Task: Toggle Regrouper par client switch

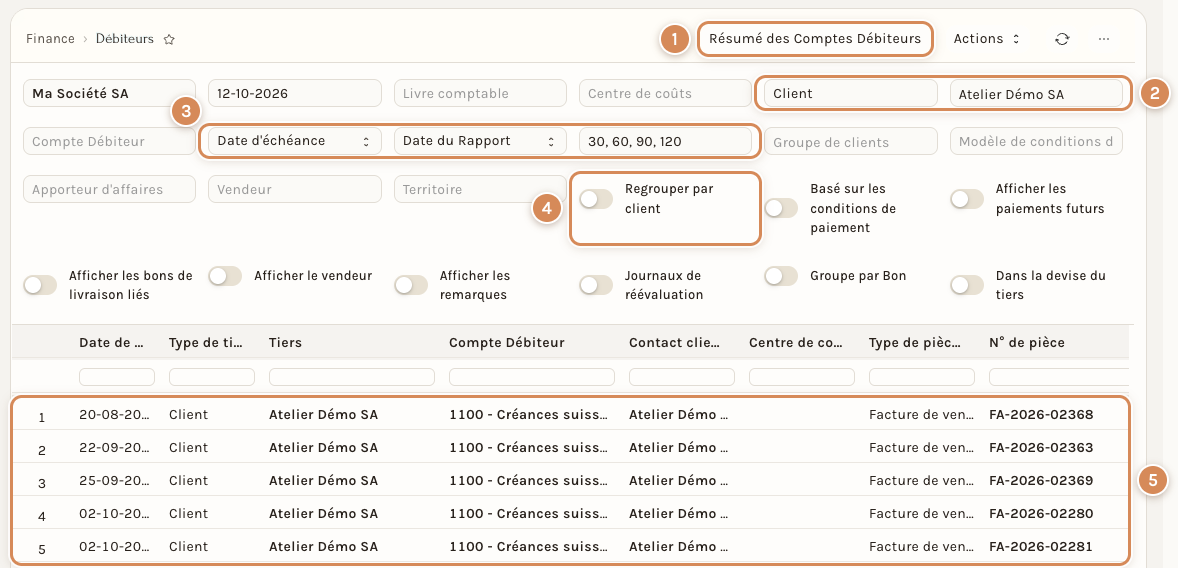Action: pyautogui.click(x=596, y=199)
